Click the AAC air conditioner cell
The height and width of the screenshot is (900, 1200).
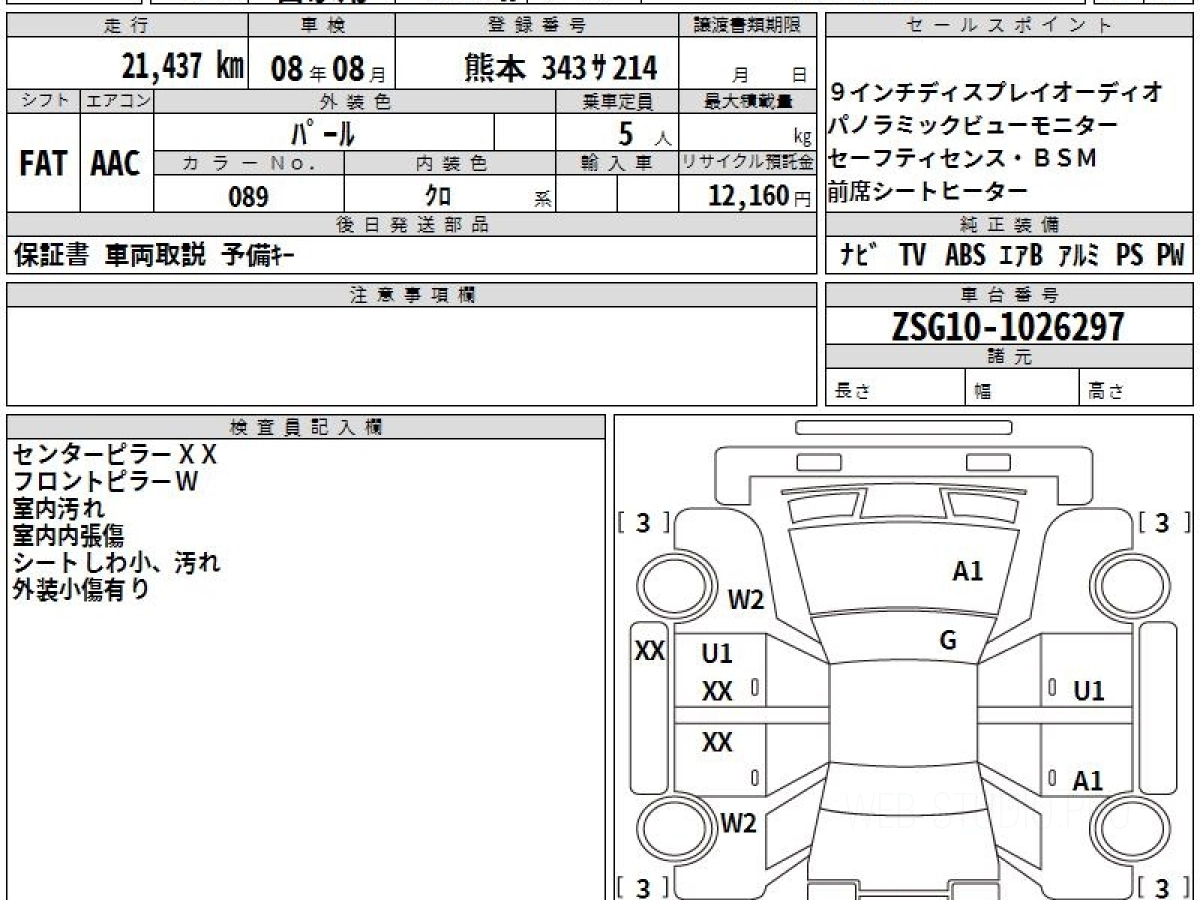116,164
